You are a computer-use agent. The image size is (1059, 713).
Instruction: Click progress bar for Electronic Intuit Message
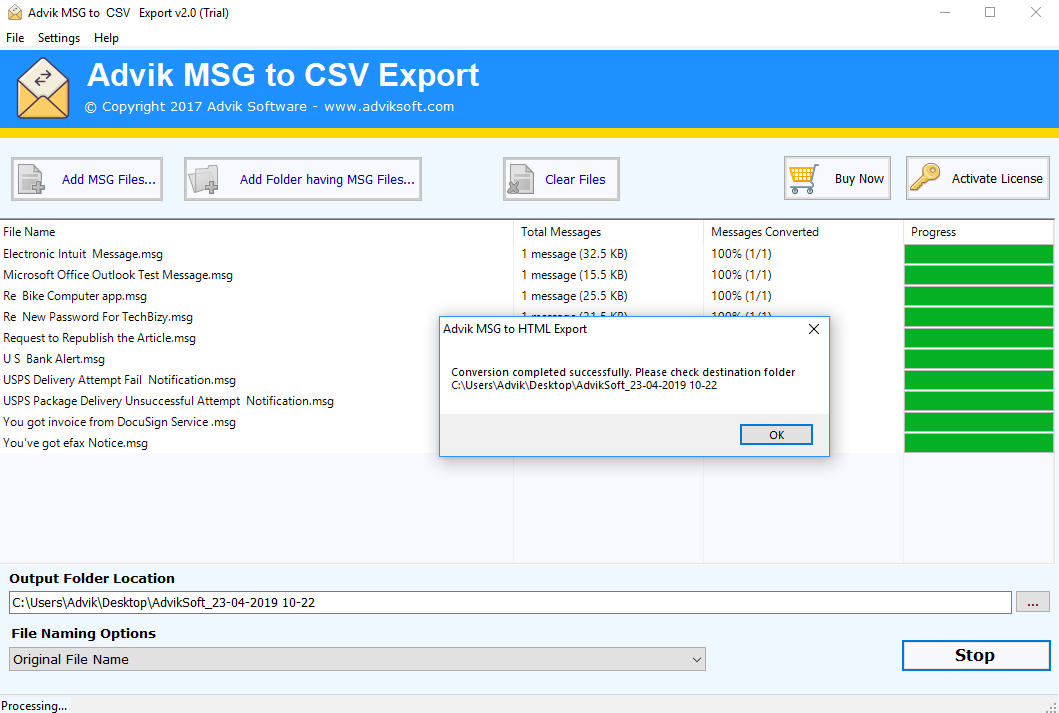coord(979,254)
